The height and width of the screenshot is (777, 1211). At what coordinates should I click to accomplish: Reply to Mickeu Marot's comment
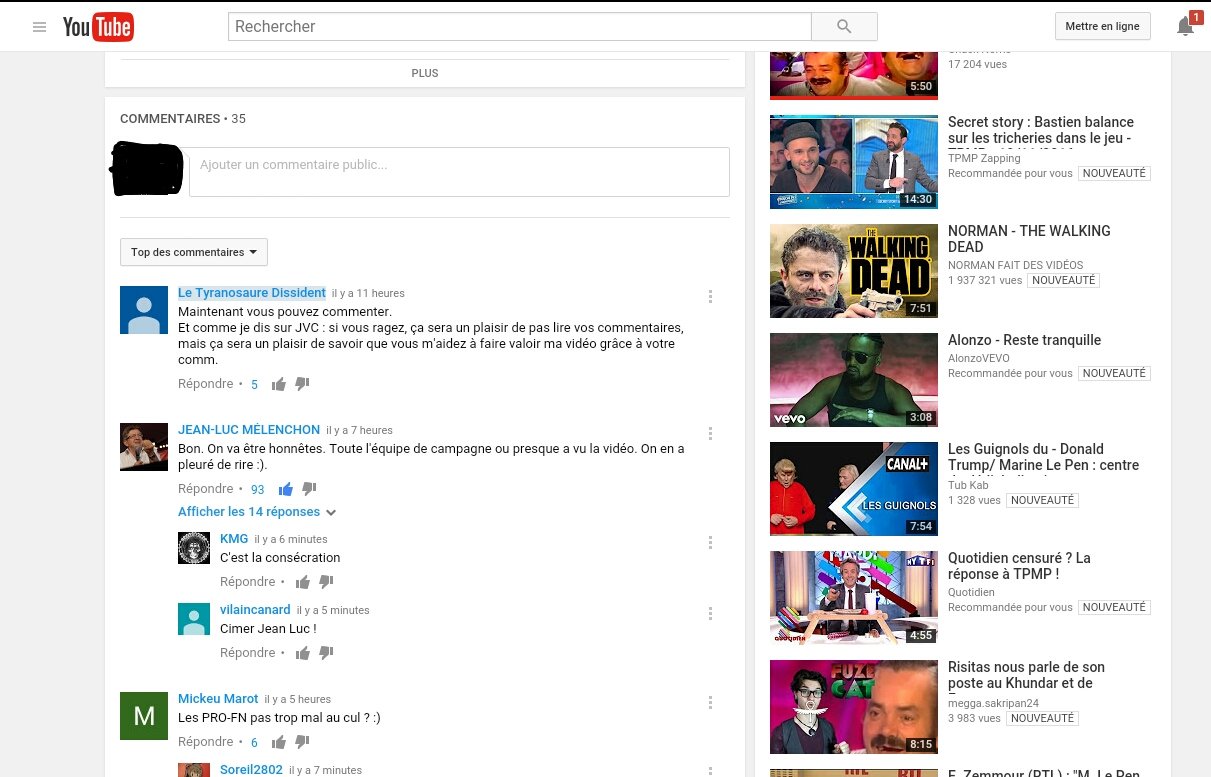(206, 742)
